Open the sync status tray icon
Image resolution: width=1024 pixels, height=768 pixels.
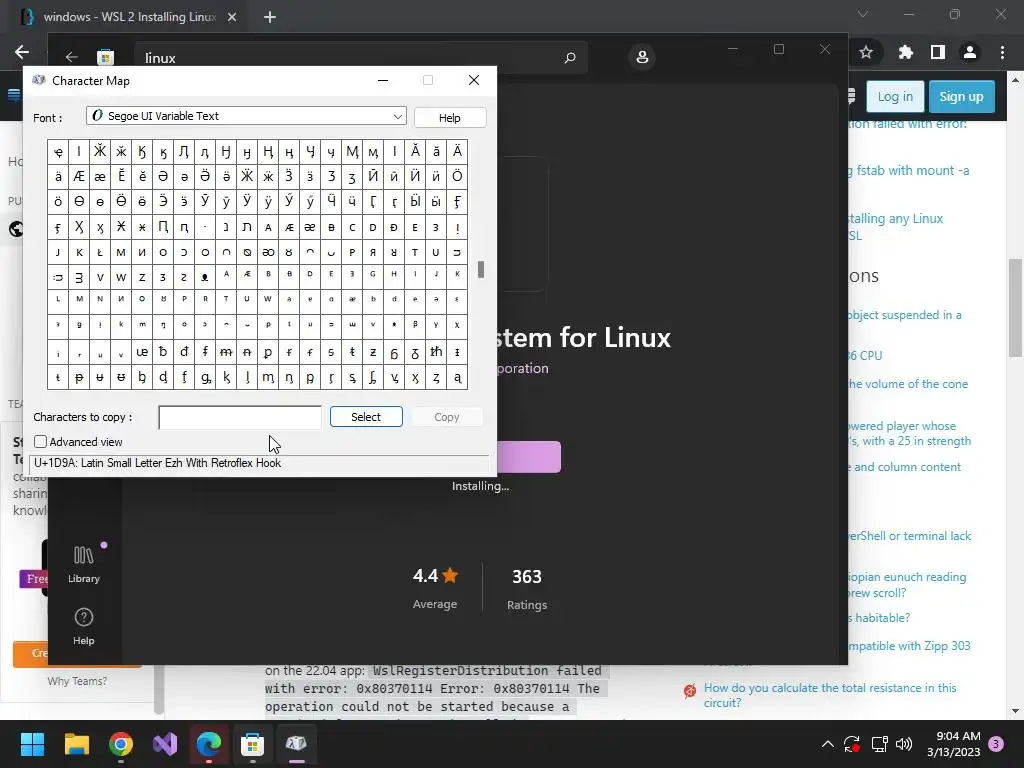coord(852,744)
